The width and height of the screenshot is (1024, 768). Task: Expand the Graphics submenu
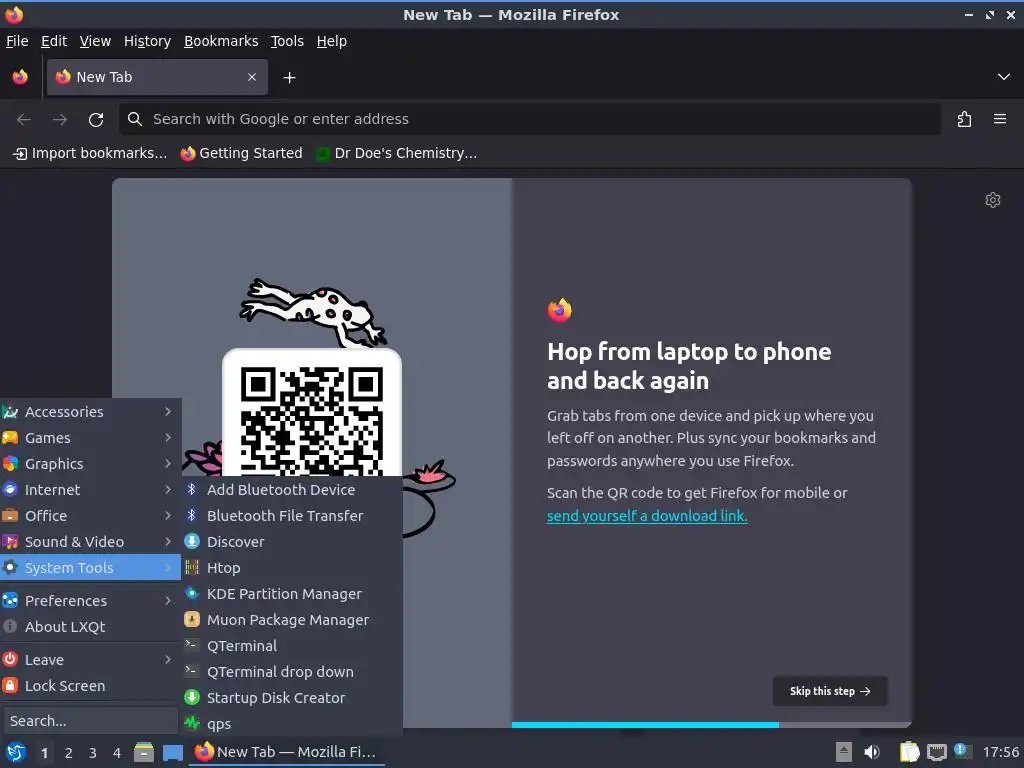click(x=90, y=464)
